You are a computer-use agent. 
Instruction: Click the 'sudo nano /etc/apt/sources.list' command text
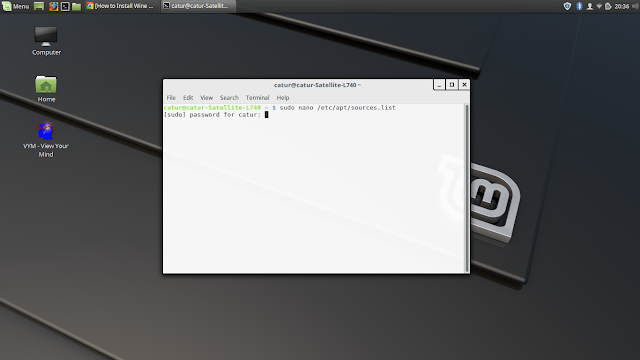coord(338,107)
